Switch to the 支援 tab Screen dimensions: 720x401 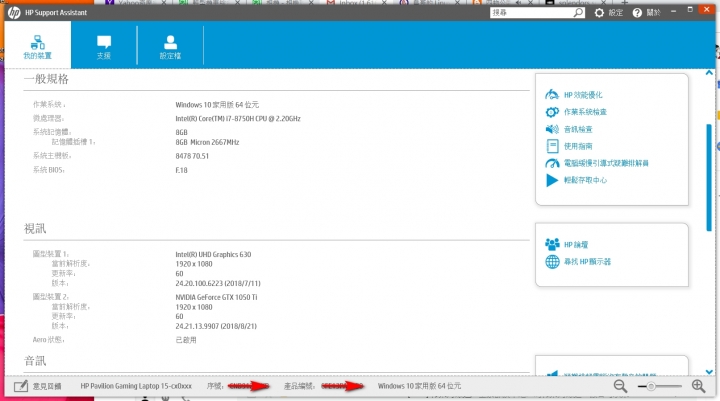tap(104, 47)
